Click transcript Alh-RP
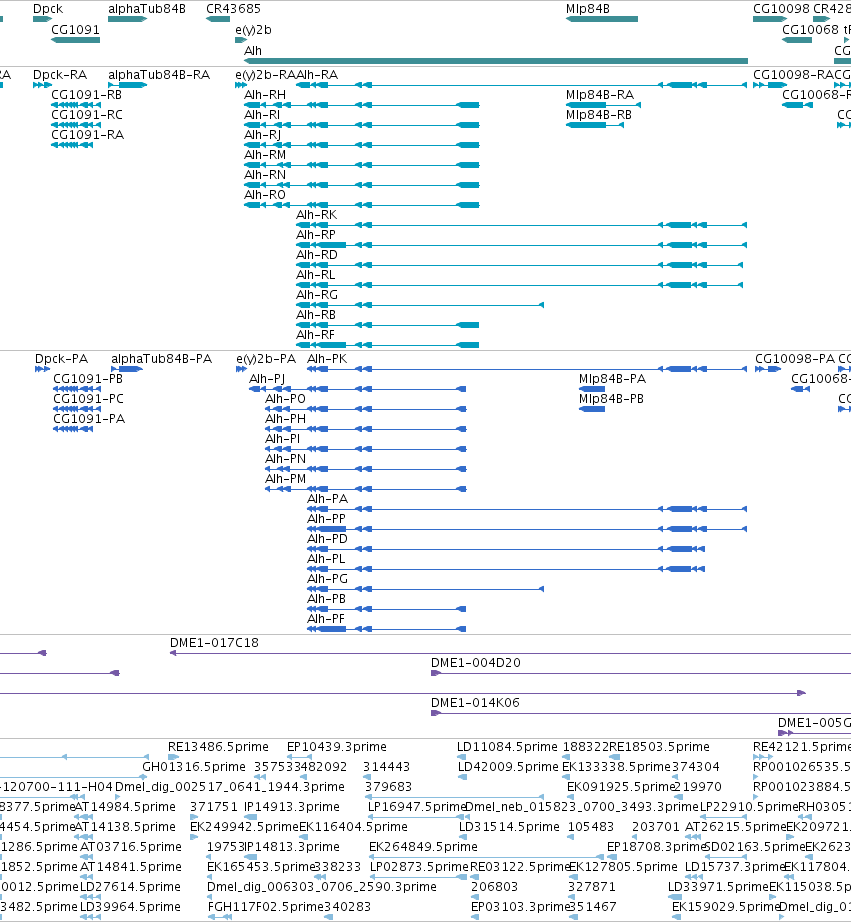The height and width of the screenshot is (922, 851). point(522,245)
